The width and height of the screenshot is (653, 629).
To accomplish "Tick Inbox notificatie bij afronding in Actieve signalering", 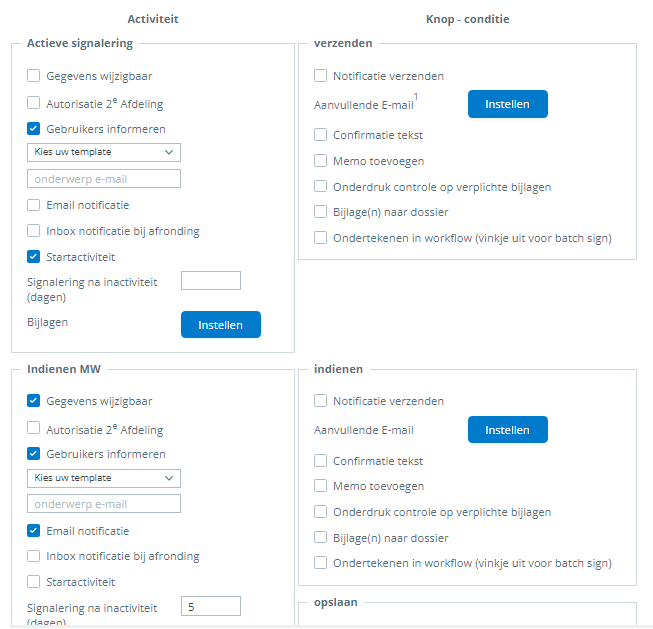I will 34,231.
